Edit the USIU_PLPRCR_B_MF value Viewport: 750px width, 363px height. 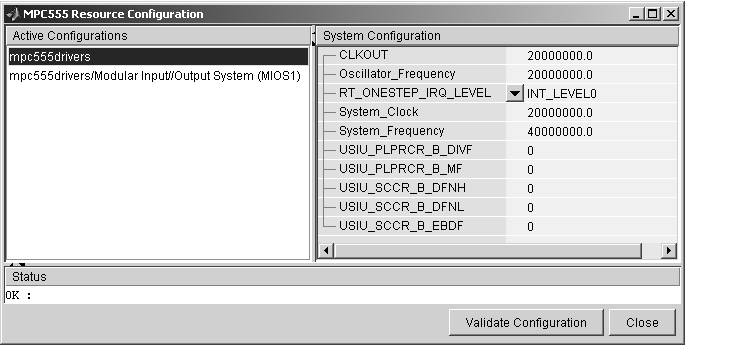point(591,169)
